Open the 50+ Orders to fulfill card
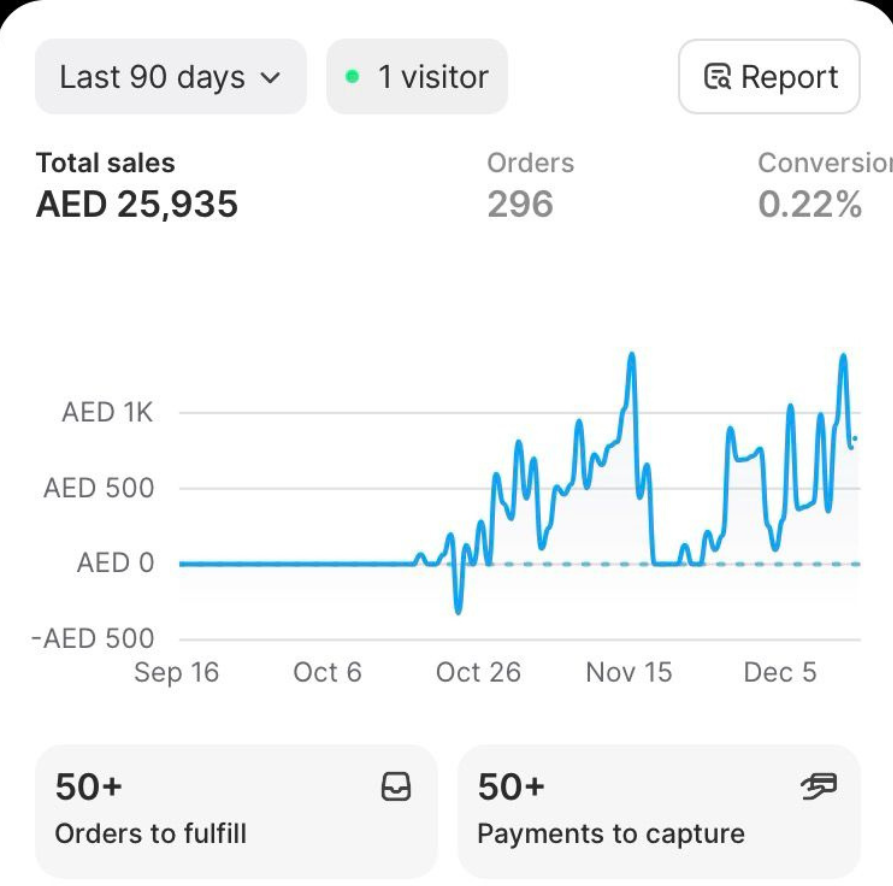The image size is (893, 886). (236, 811)
